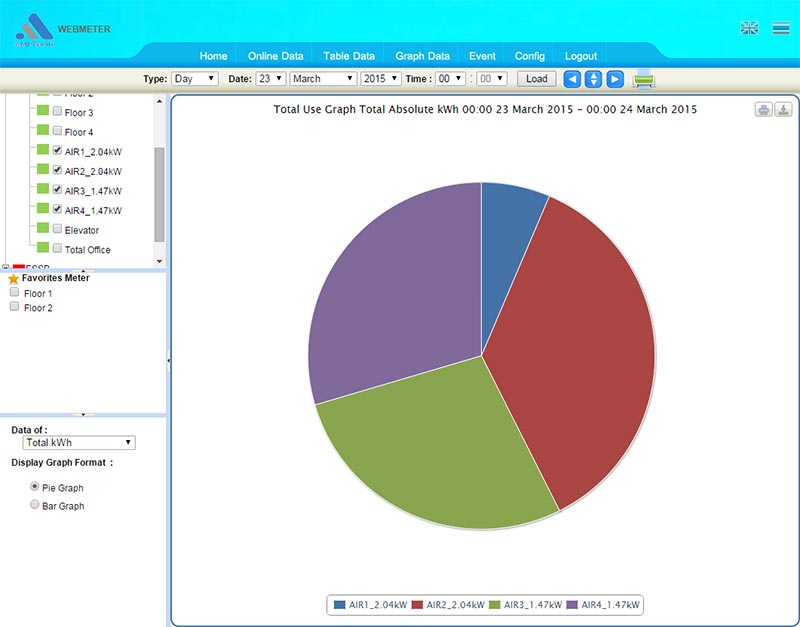Click the green printer icon in the toolbar
Image resolution: width=800 pixels, height=627 pixels.
click(643, 79)
